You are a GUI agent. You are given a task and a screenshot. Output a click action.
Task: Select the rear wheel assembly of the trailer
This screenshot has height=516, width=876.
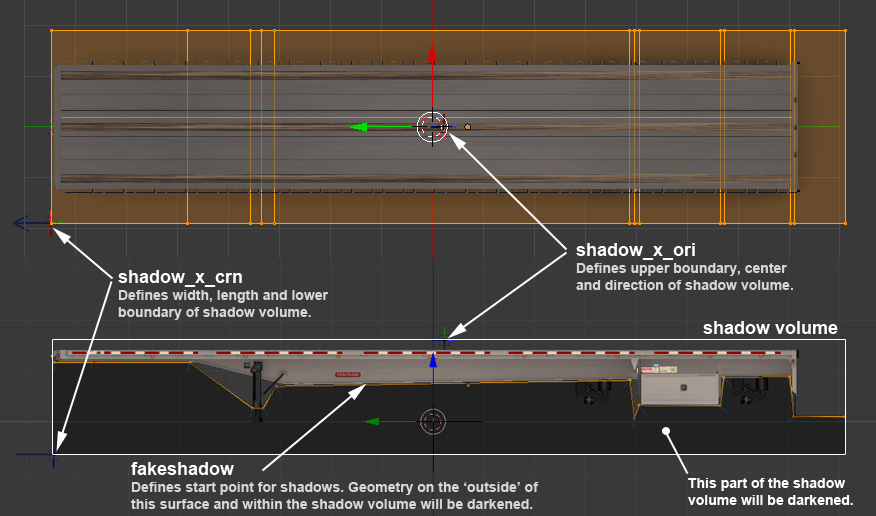coord(745,392)
